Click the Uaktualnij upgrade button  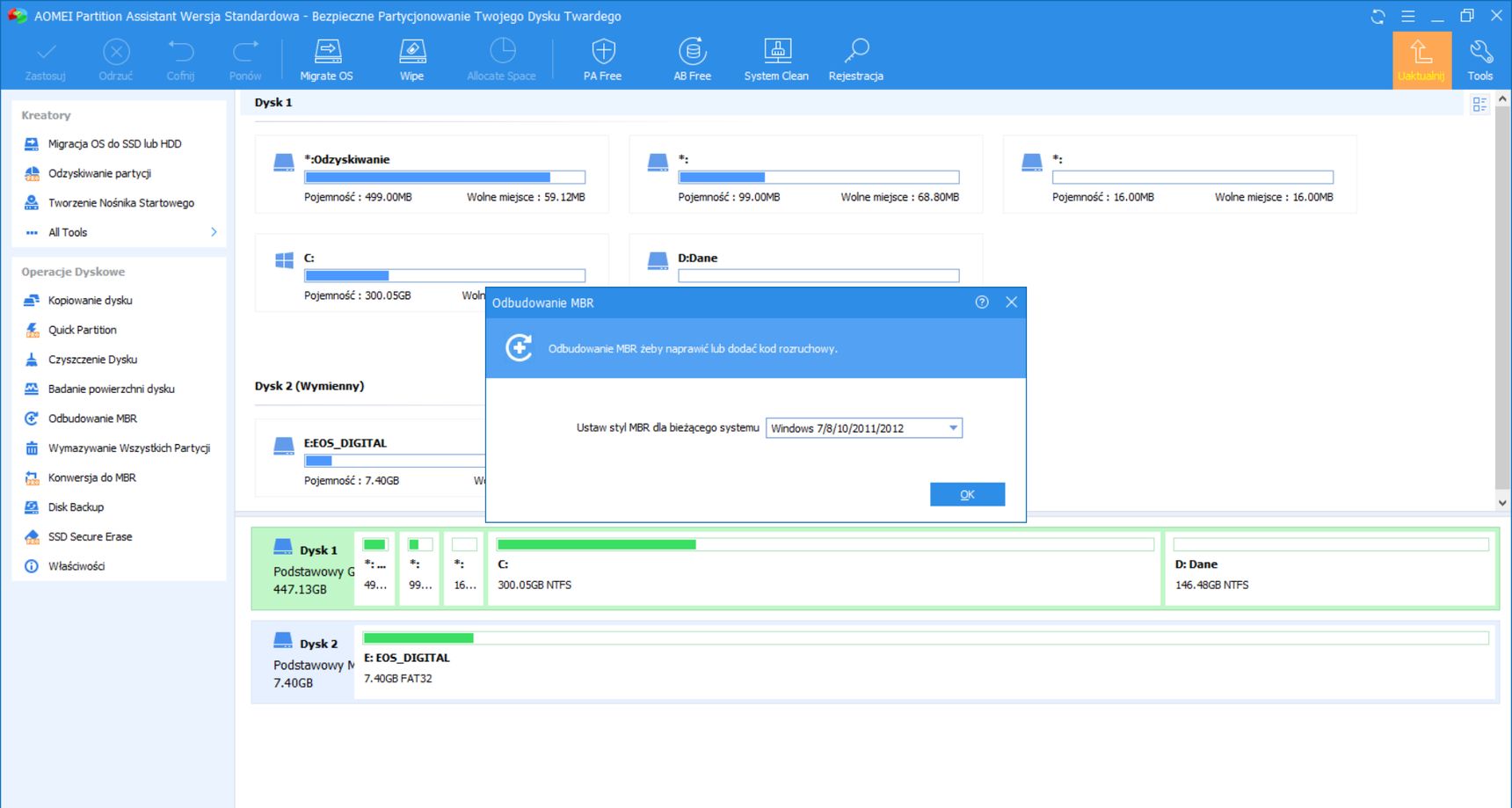point(1421,60)
